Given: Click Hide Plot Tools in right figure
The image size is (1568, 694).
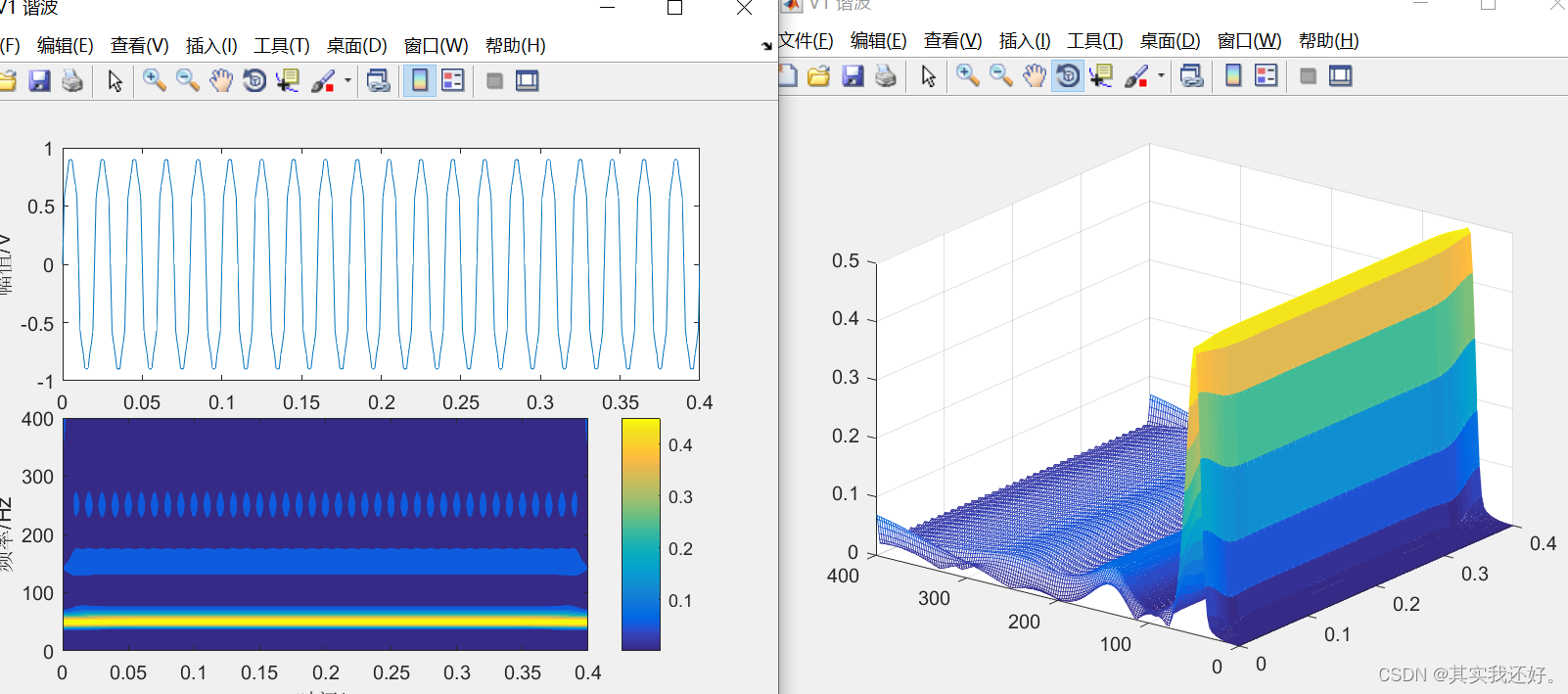Looking at the screenshot, I should (x=1309, y=76).
